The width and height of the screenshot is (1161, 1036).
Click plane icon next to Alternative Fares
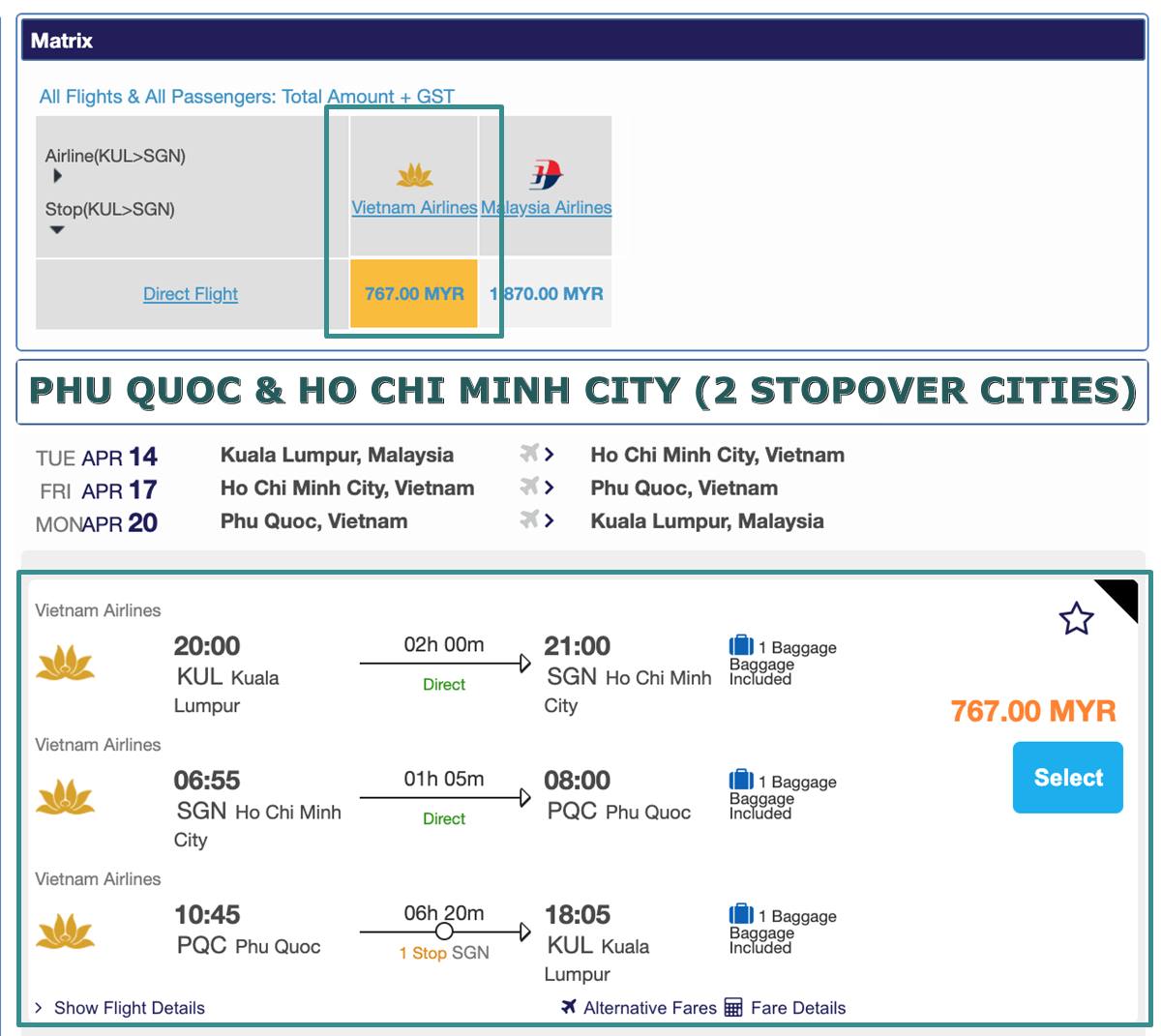tap(569, 1007)
